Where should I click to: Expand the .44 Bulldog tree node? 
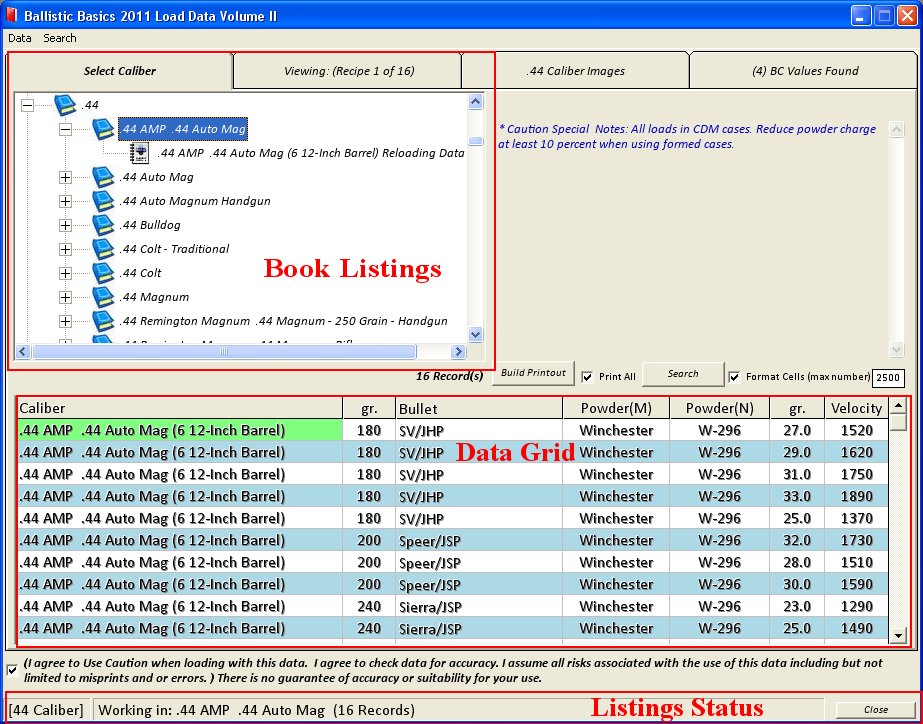[66, 225]
